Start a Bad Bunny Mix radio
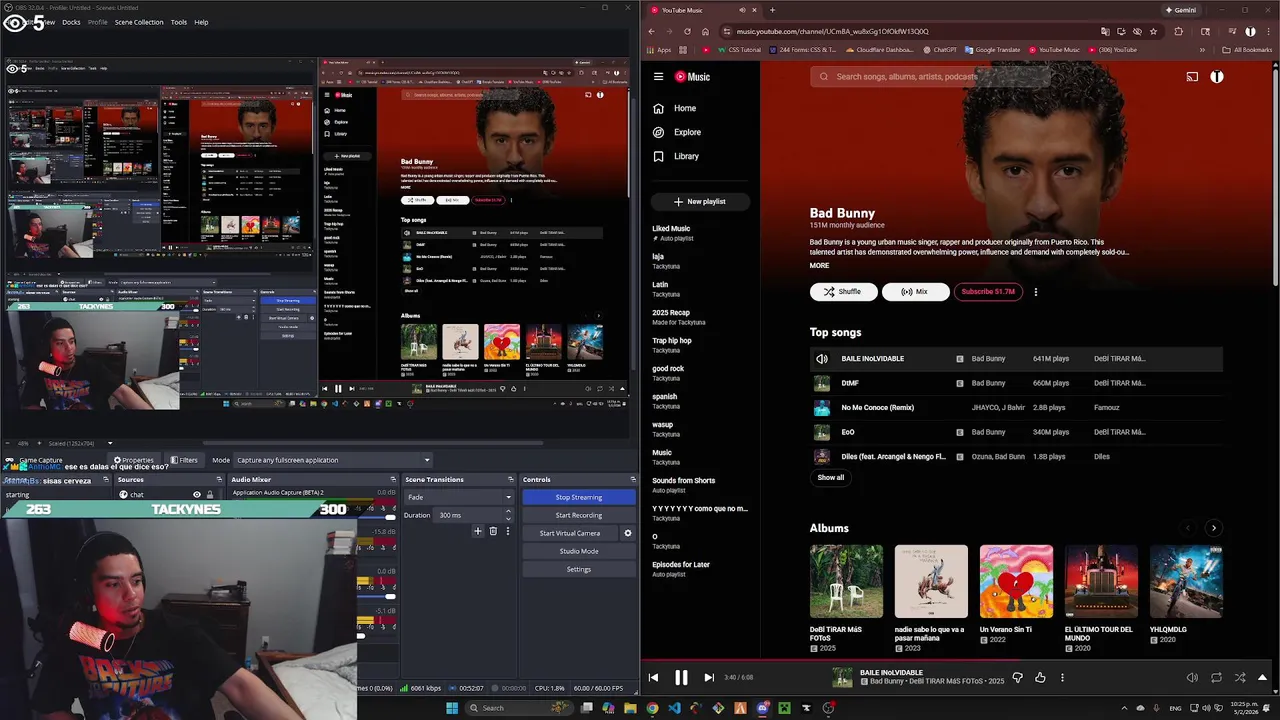Image resolution: width=1280 pixels, height=720 pixels. pos(915,292)
